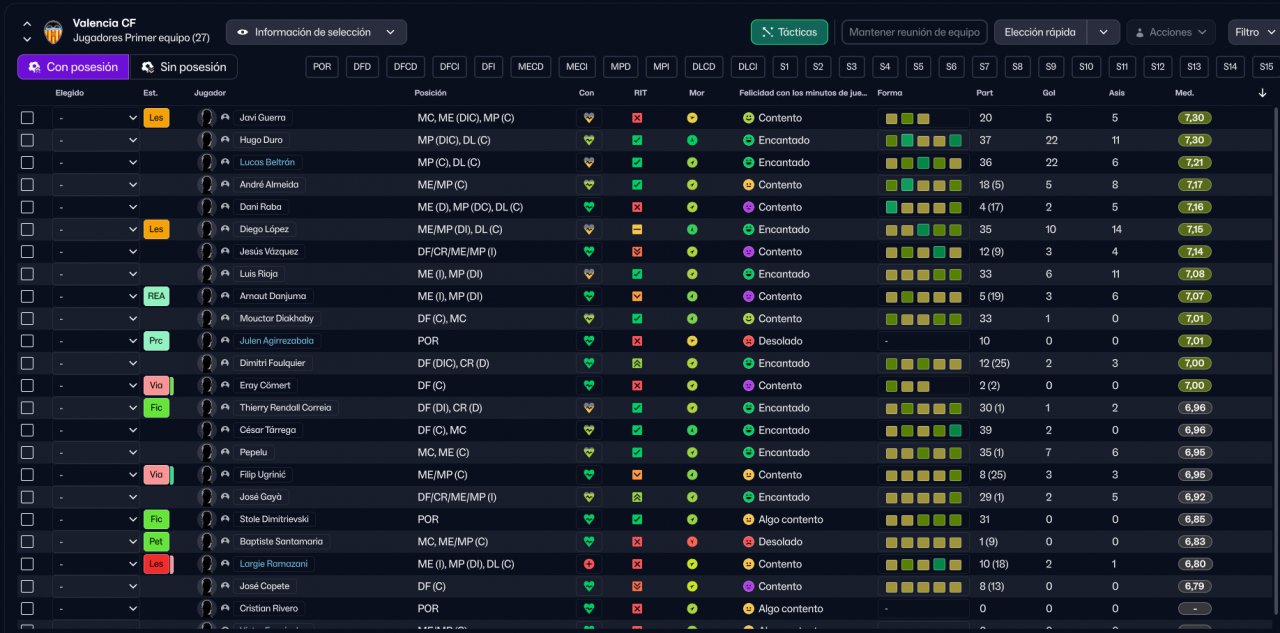This screenshot has width=1280, height=633.
Task: Open the Tácticas button
Action: tap(789, 32)
